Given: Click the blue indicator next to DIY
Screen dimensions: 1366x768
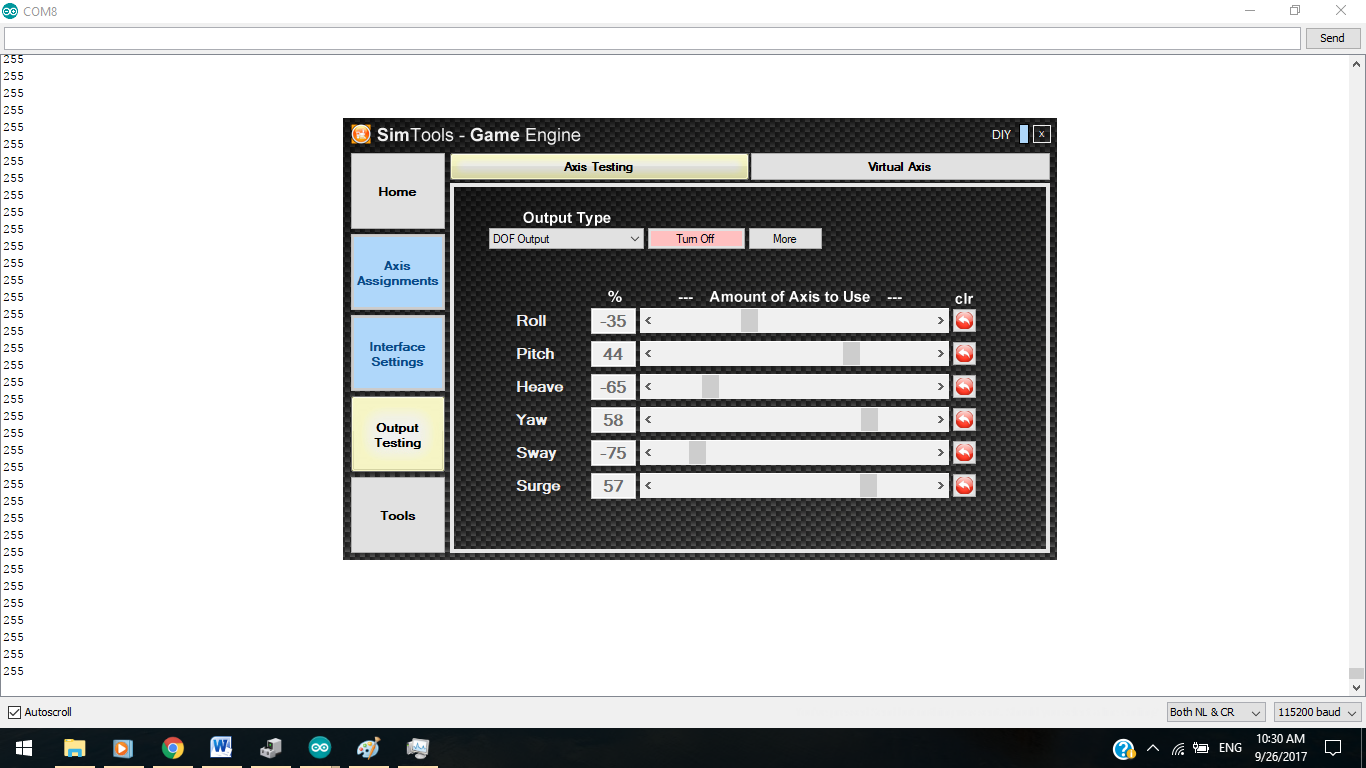Looking at the screenshot, I should click(x=1023, y=134).
